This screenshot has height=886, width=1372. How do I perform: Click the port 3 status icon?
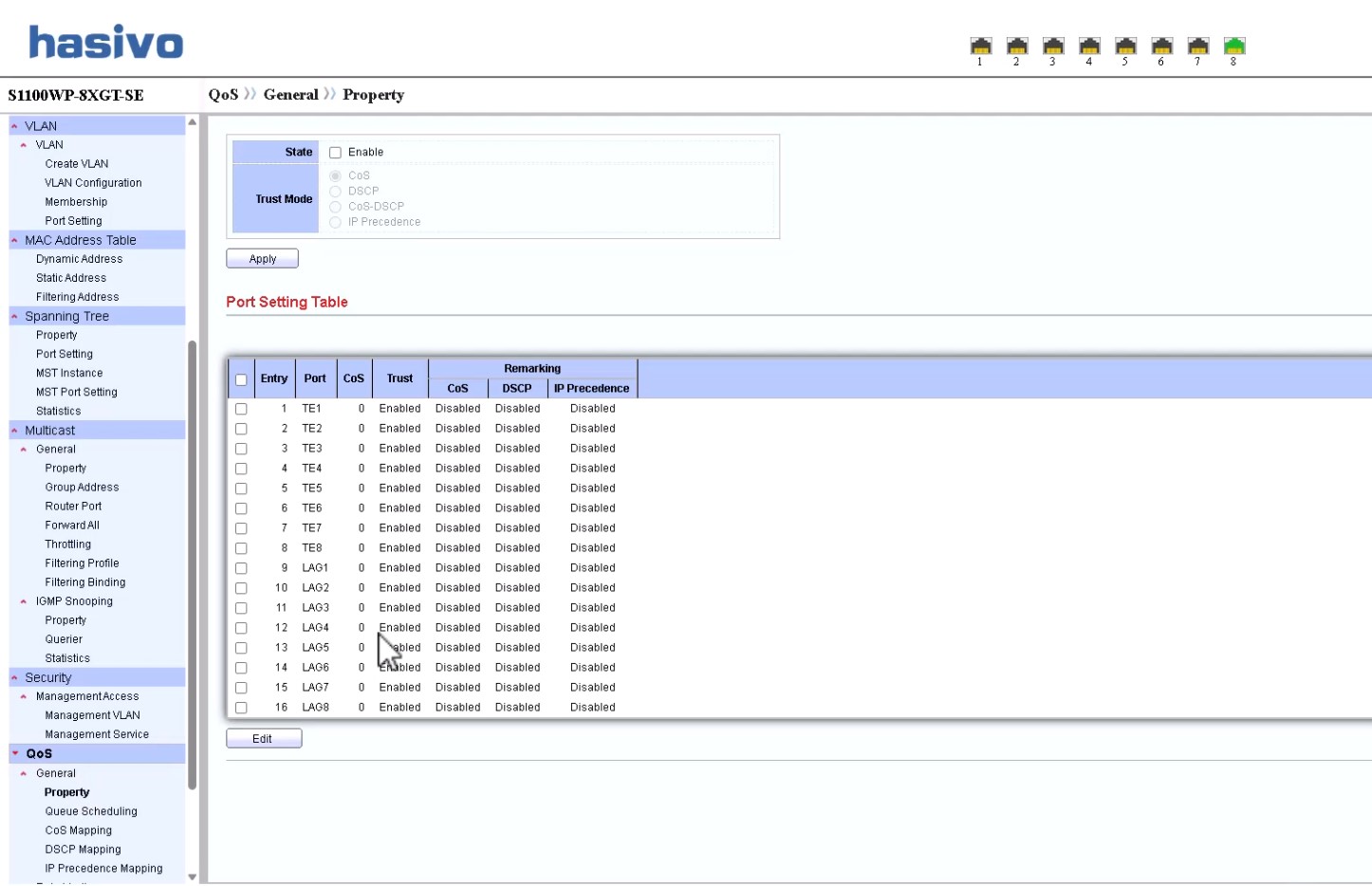coord(1053,46)
